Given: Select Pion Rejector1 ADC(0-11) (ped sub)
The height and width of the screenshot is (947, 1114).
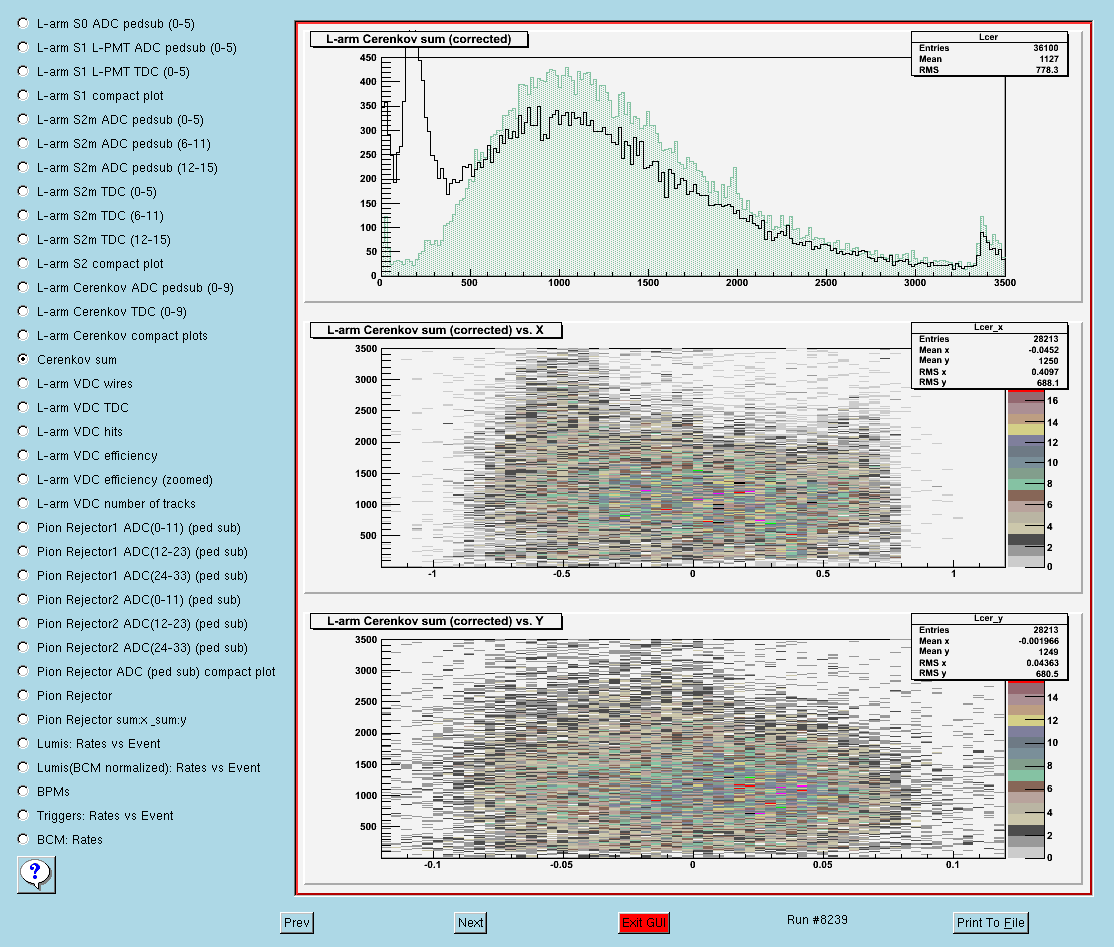Looking at the screenshot, I should [23, 527].
